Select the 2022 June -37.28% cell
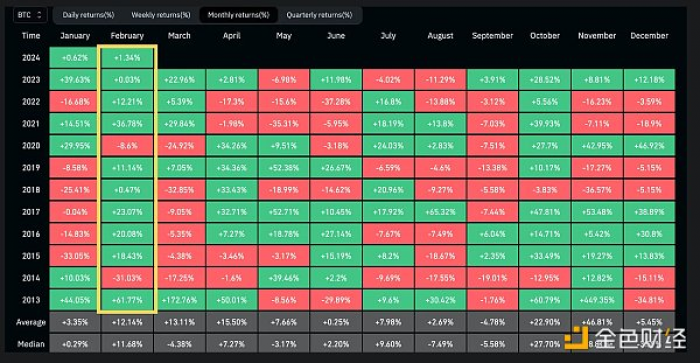Viewport: 700px width, 363px height. (336, 102)
